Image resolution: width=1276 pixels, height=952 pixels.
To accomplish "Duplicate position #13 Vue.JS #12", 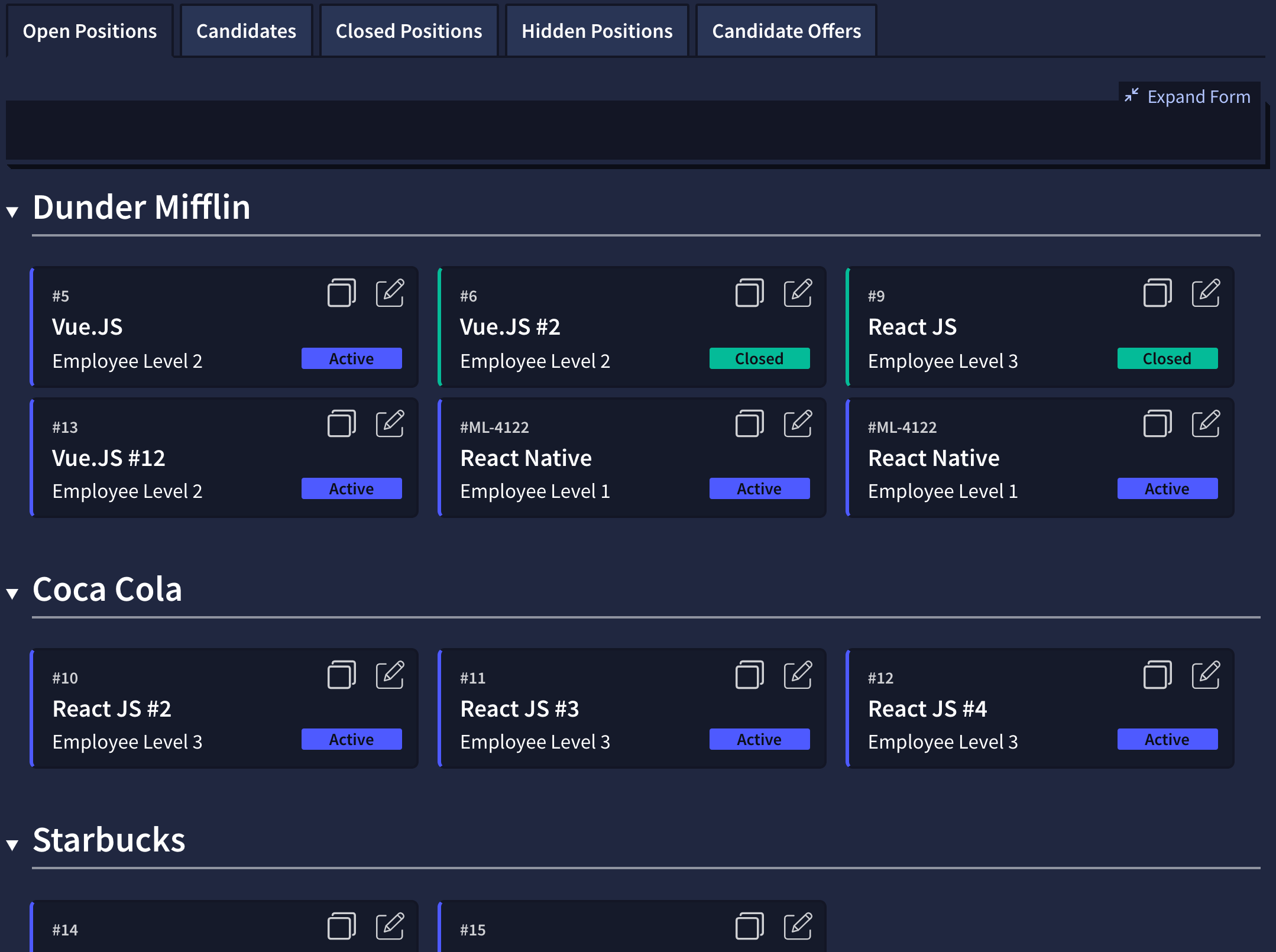I will (342, 423).
